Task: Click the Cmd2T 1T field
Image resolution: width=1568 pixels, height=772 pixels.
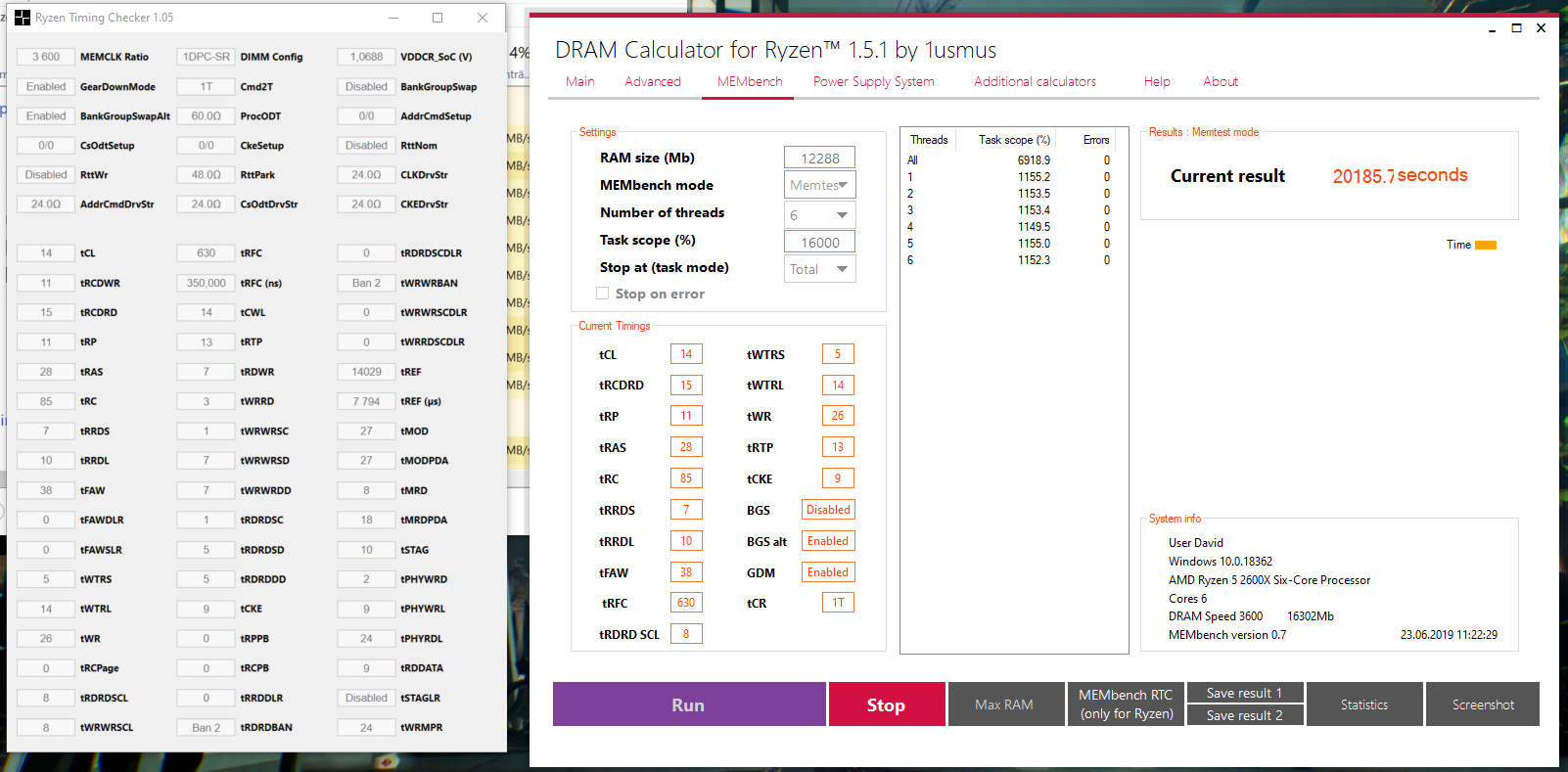Action: (207, 86)
